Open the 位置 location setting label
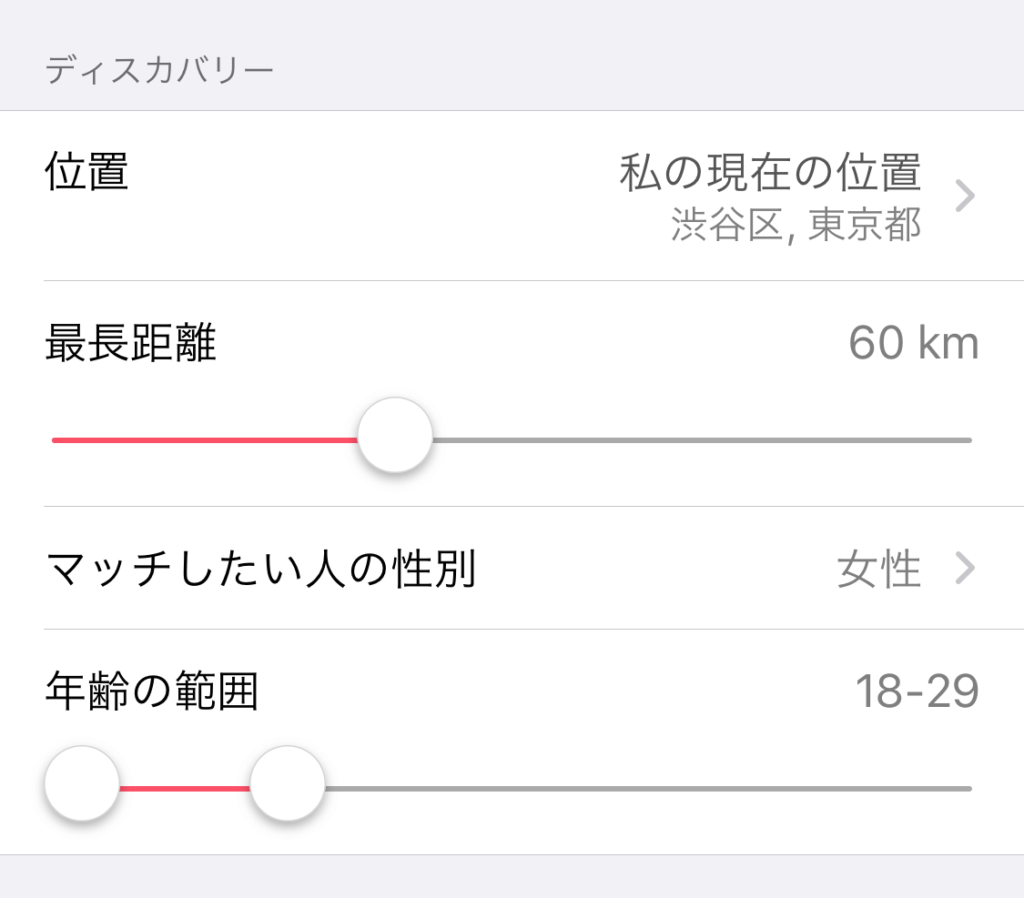The image size is (1024, 898). coord(87,172)
